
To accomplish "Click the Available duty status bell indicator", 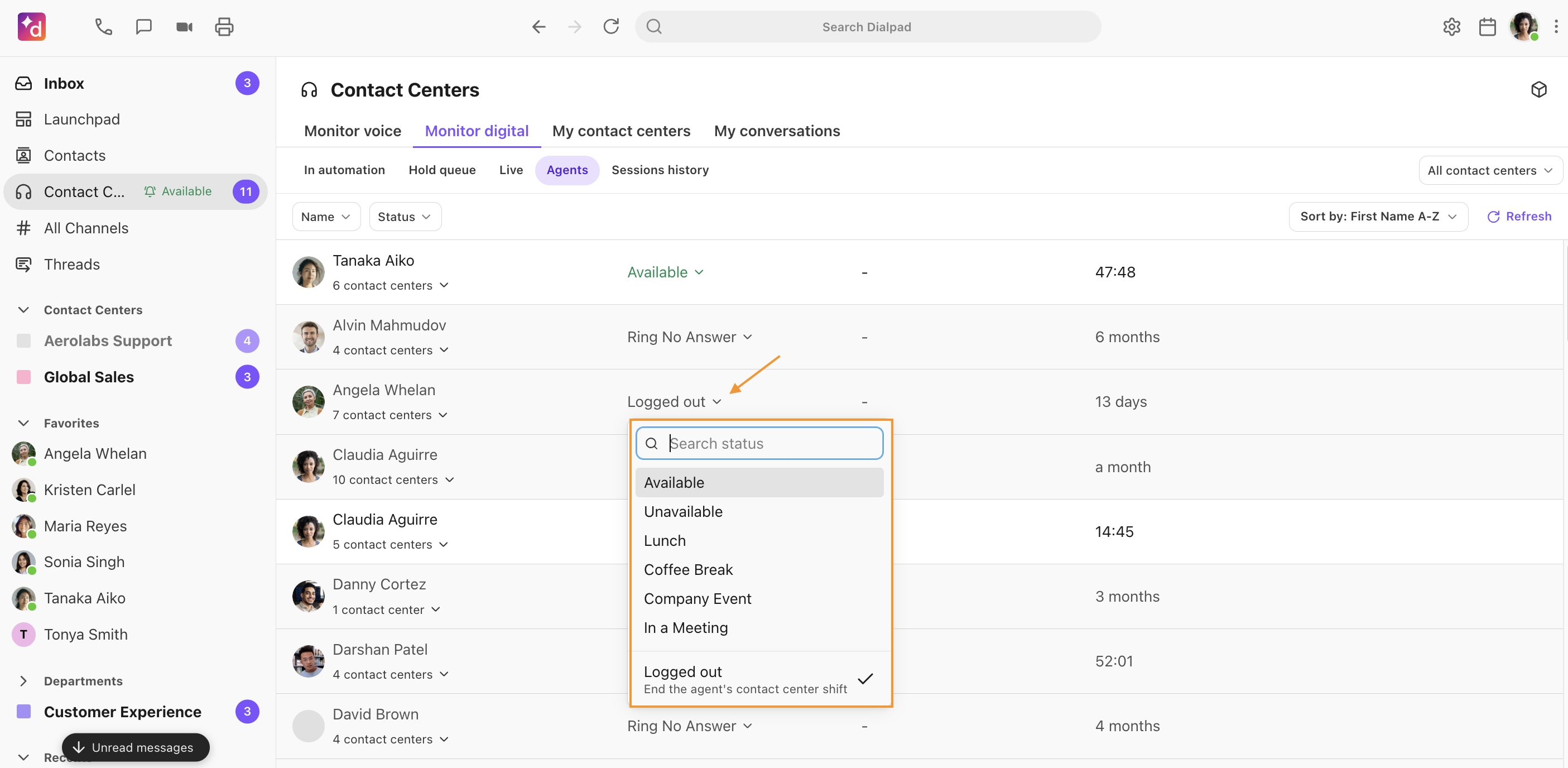I will [178, 191].
